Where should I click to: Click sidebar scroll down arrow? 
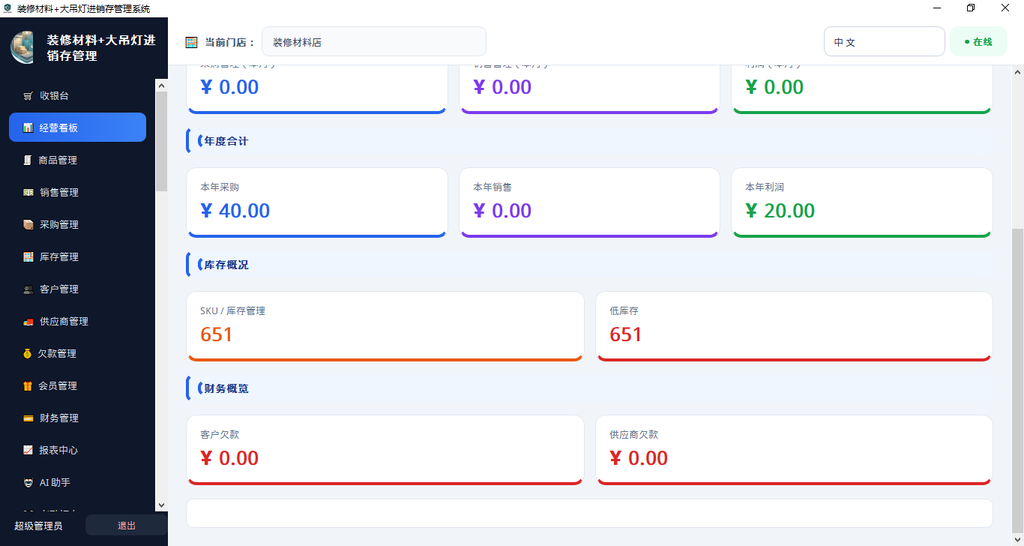pyautogui.click(x=161, y=505)
